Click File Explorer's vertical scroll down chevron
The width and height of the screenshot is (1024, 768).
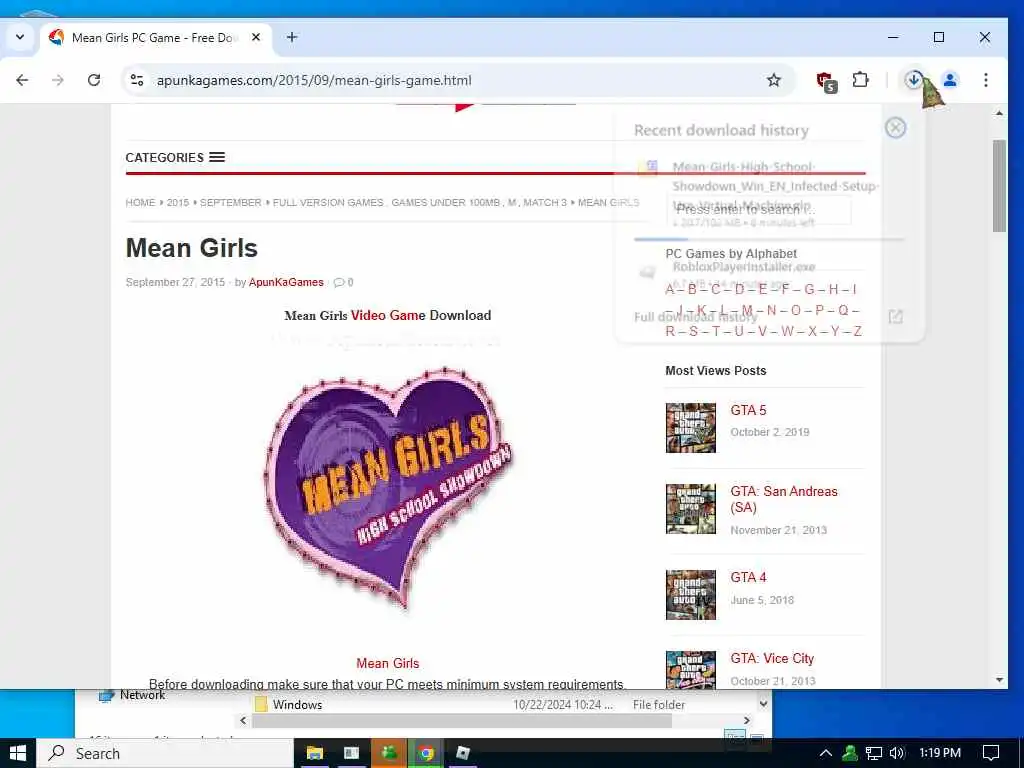pos(763,704)
